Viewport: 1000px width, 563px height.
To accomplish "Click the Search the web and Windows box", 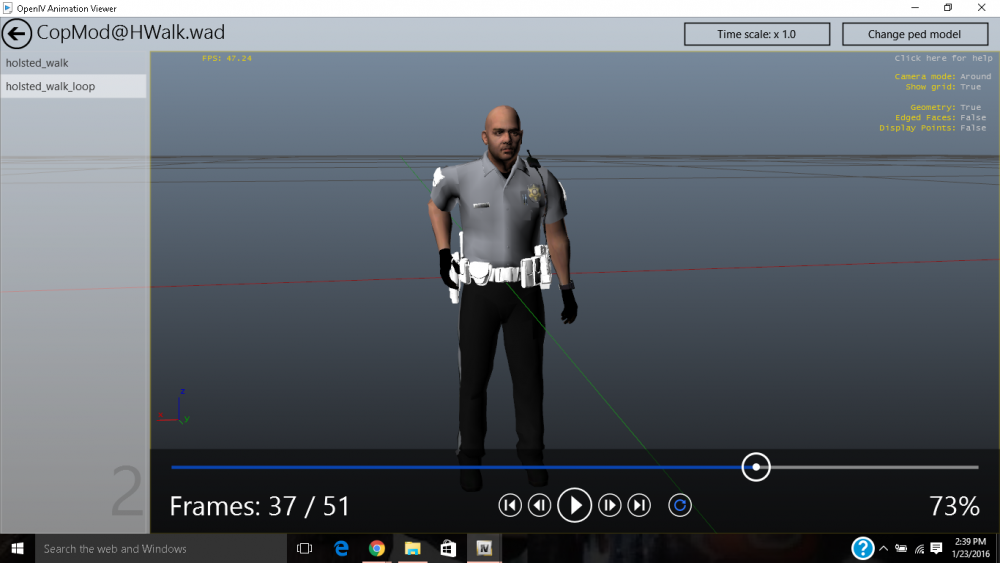I will [x=161, y=548].
